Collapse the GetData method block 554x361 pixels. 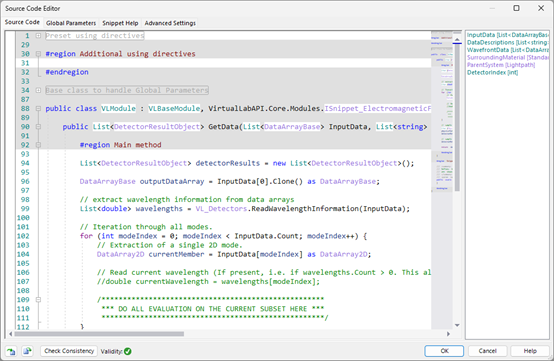(38, 127)
